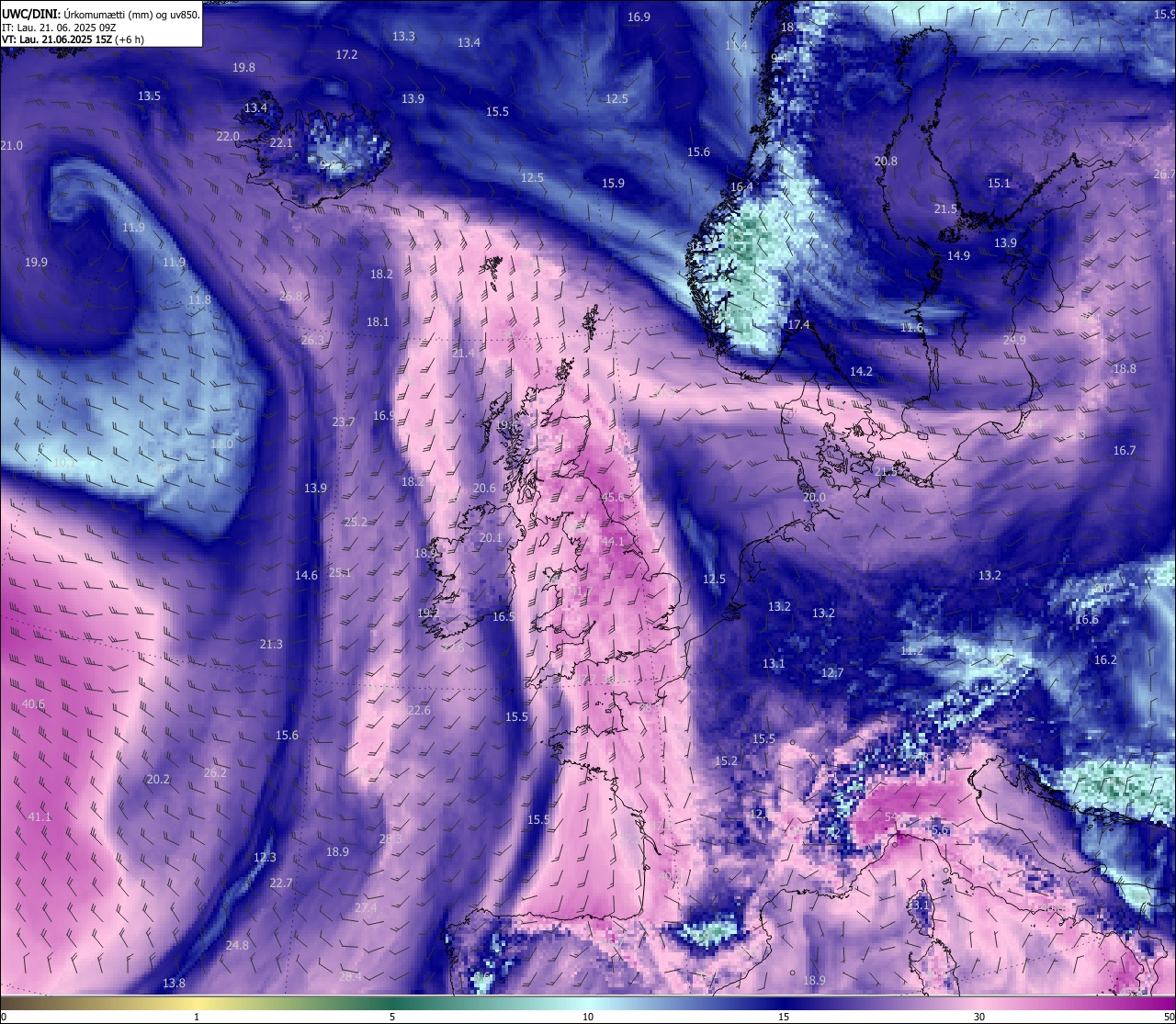Click the "UWC/DINI: Úrkomumætti (mm) og uv850." title
Screen dimensions: 1176x1024
(101, 15)
